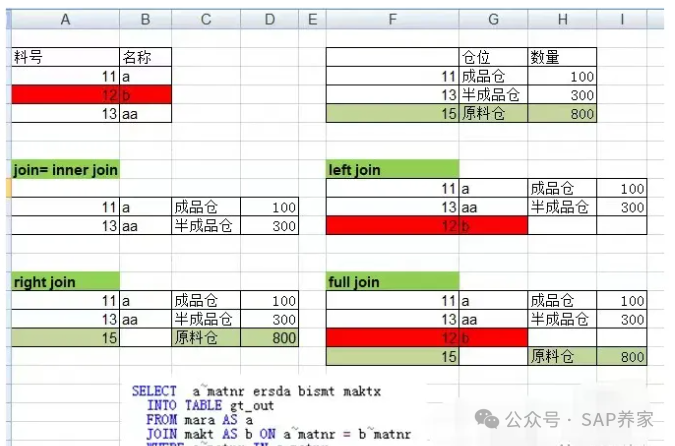
Task: Select column D header
Action: point(269,19)
